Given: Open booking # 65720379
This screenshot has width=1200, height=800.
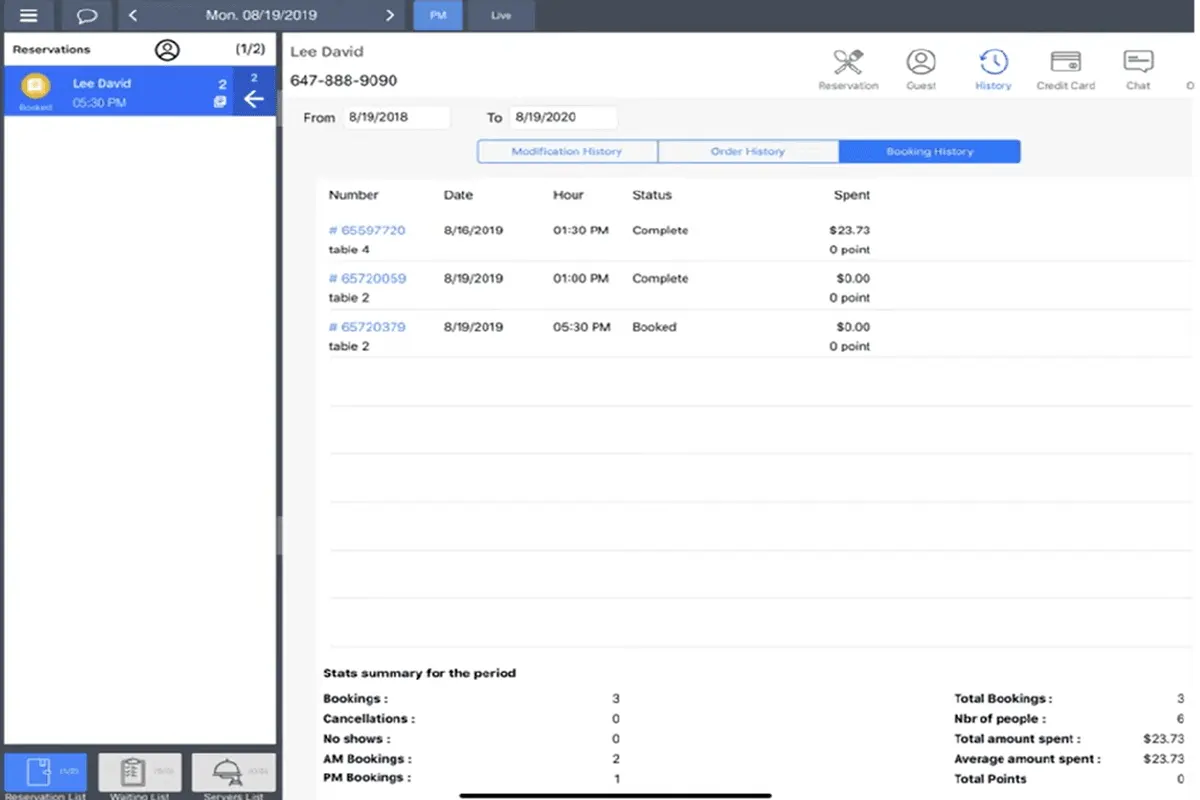Looking at the screenshot, I should tap(367, 327).
